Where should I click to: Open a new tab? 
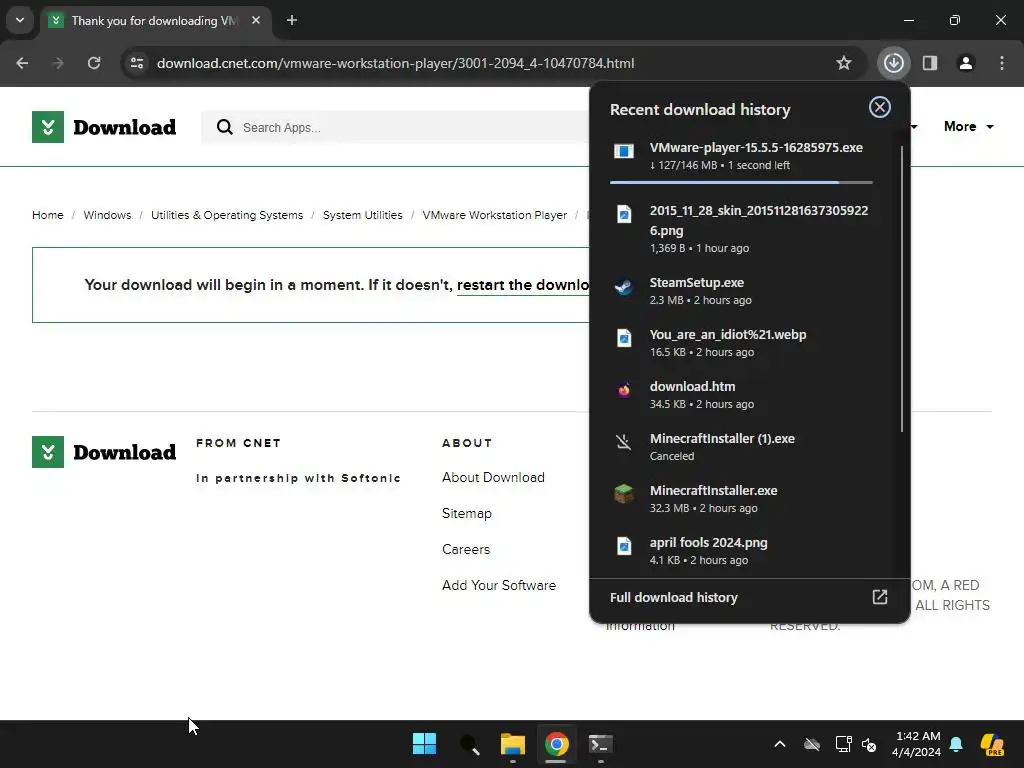[292, 20]
